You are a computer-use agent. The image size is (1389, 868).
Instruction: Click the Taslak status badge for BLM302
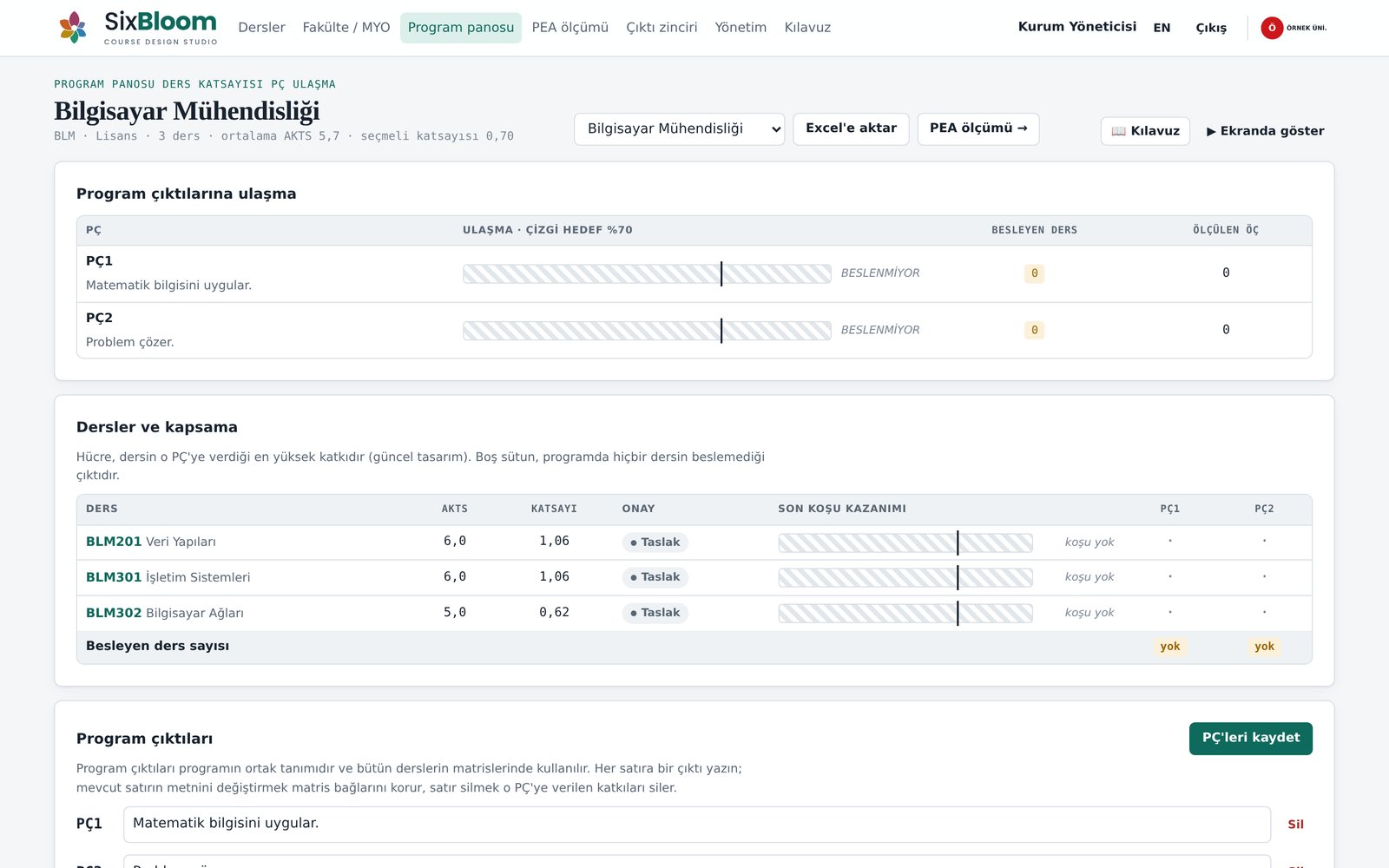pos(655,613)
